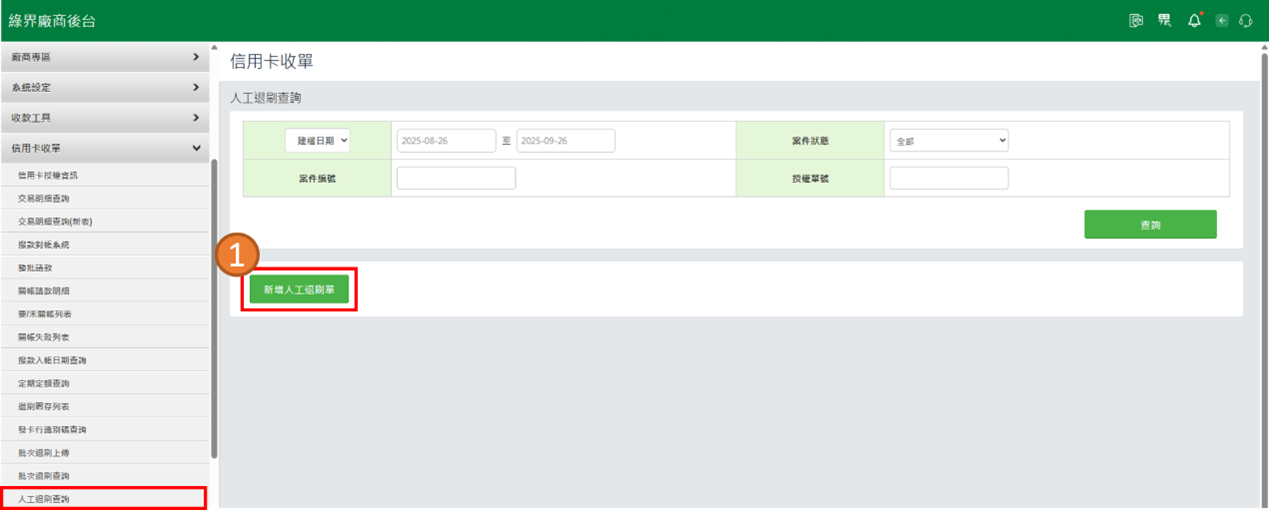Click the notification bell icon
Viewport: 1269px width, 510px height.
tap(1194, 21)
